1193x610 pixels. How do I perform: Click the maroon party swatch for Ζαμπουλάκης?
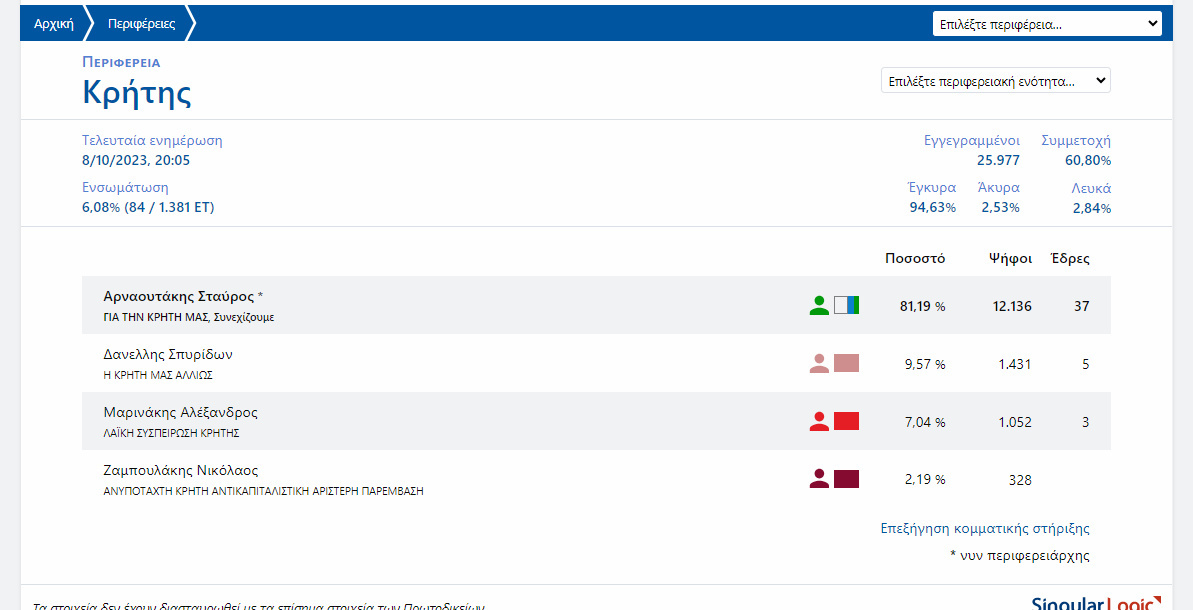point(846,479)
